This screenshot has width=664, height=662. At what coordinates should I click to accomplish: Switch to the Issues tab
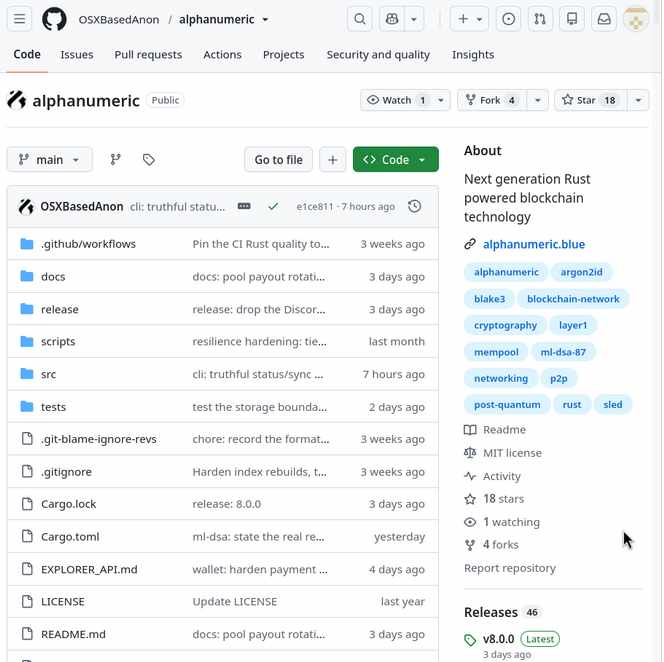tap(77, 55)
